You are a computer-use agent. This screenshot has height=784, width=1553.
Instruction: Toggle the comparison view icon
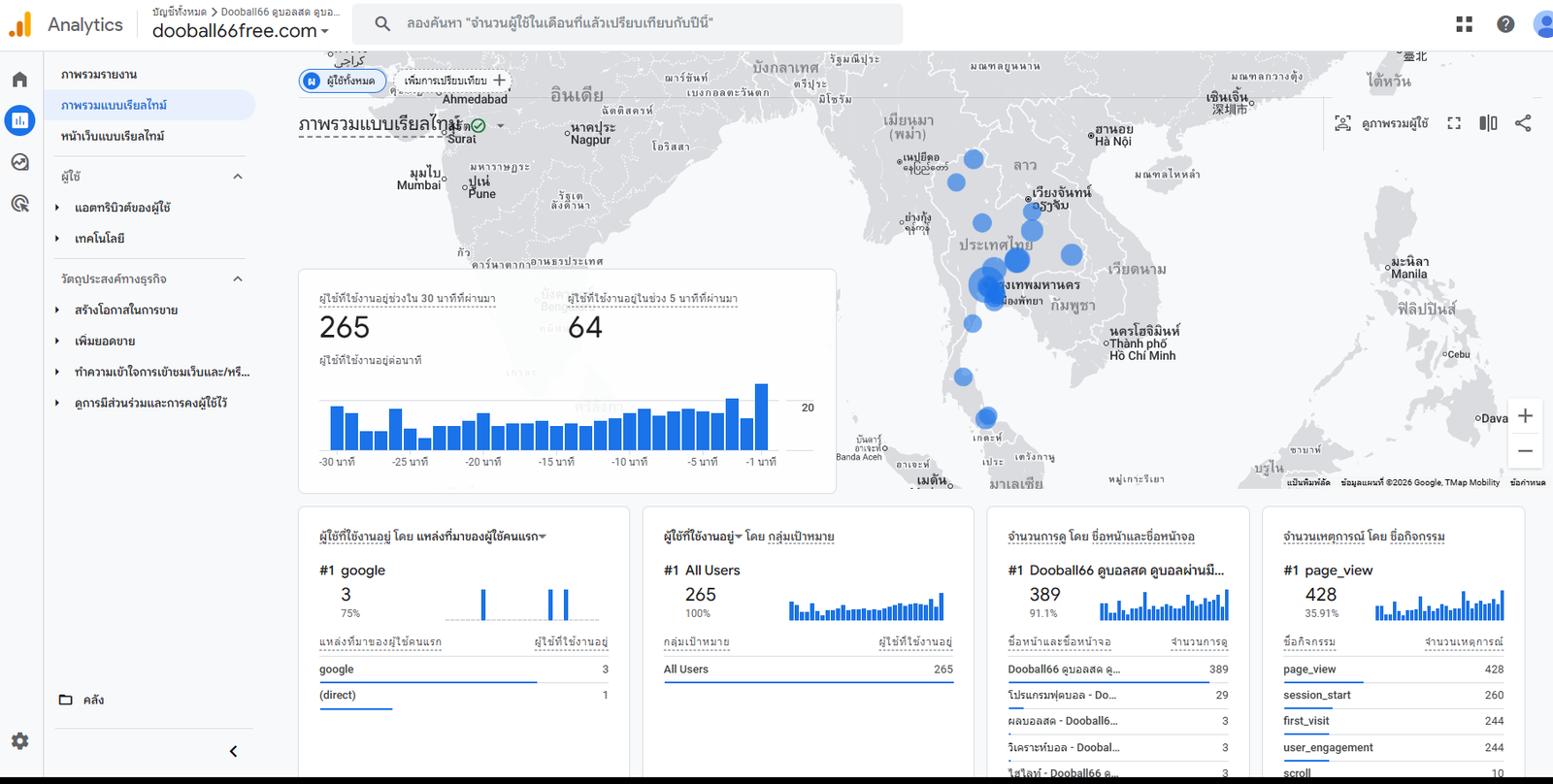[x=1488, y=123]
